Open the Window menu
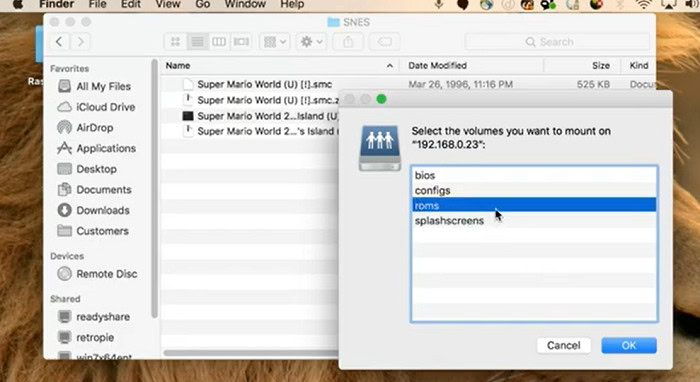700x382 pixels. [x=245, y=4]
